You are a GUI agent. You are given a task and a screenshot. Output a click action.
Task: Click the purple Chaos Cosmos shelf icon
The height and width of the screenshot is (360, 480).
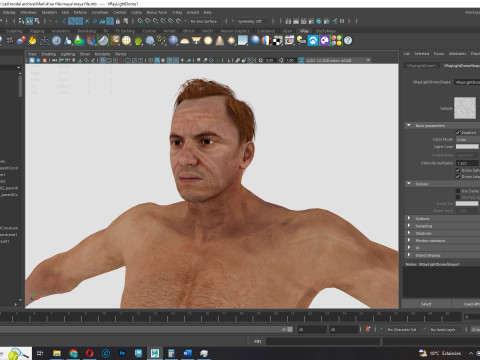coord(324,41)
